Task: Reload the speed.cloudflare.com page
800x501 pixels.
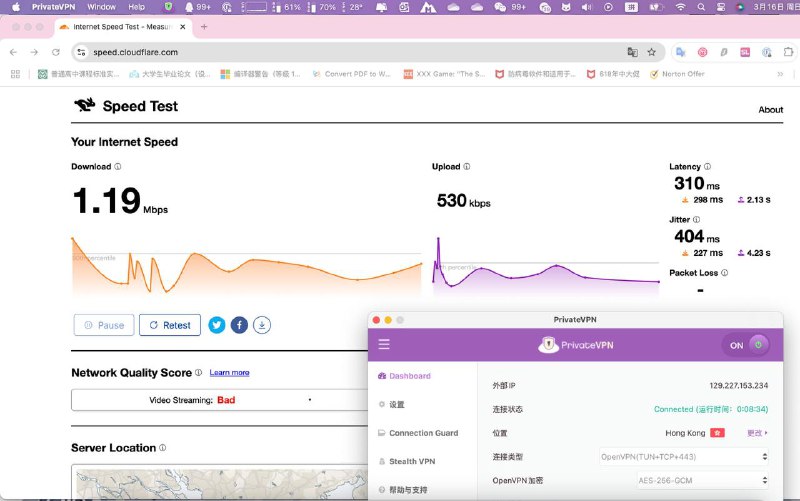Action: (x=56, y=52)
